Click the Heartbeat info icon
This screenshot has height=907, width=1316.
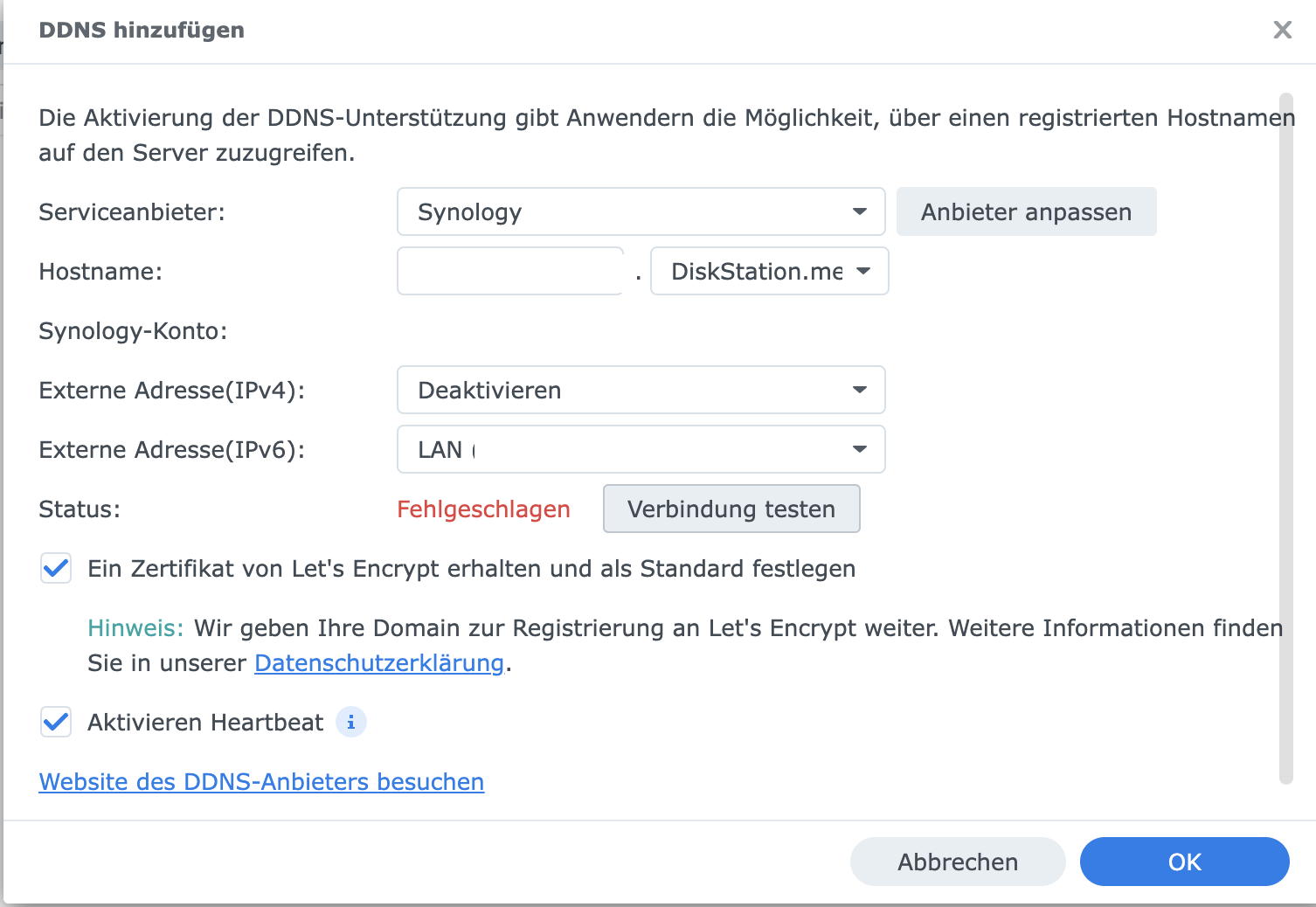351,723
